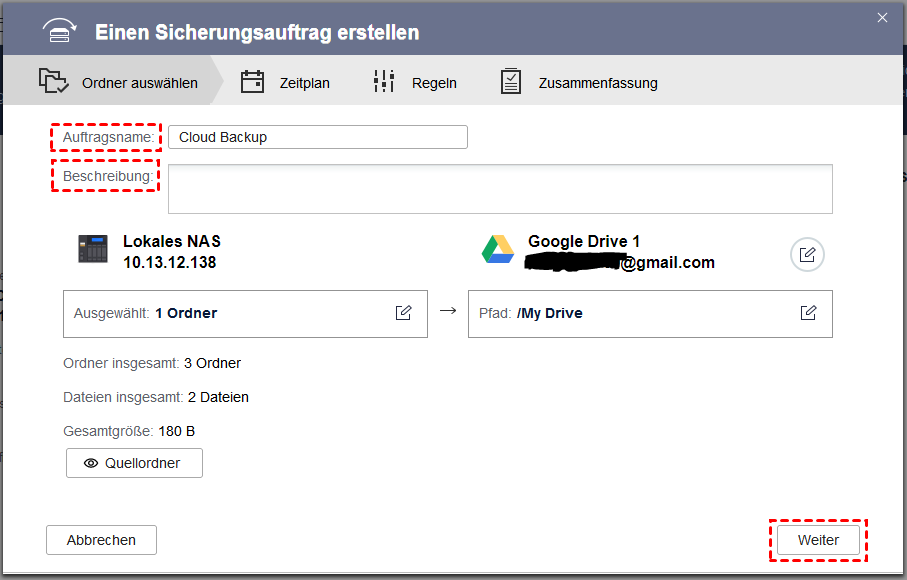Close the backup job dialog
The width and height of the screenshot is (907, 580).
(882, 17)
